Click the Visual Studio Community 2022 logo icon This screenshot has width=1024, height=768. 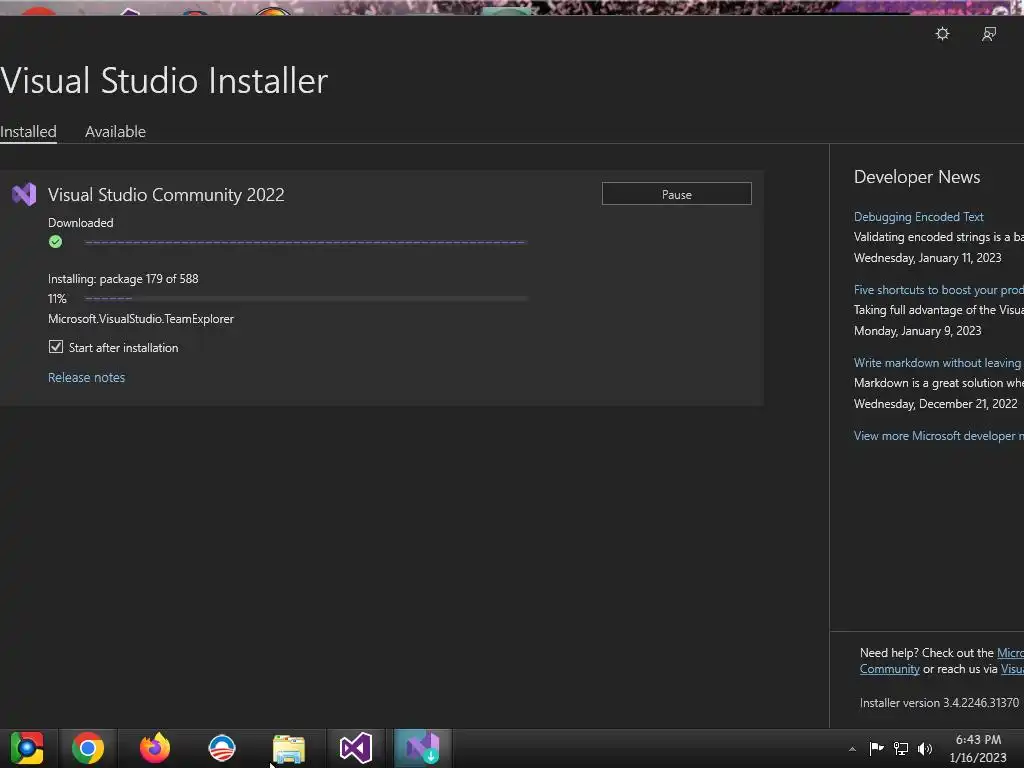coord(24,194)
